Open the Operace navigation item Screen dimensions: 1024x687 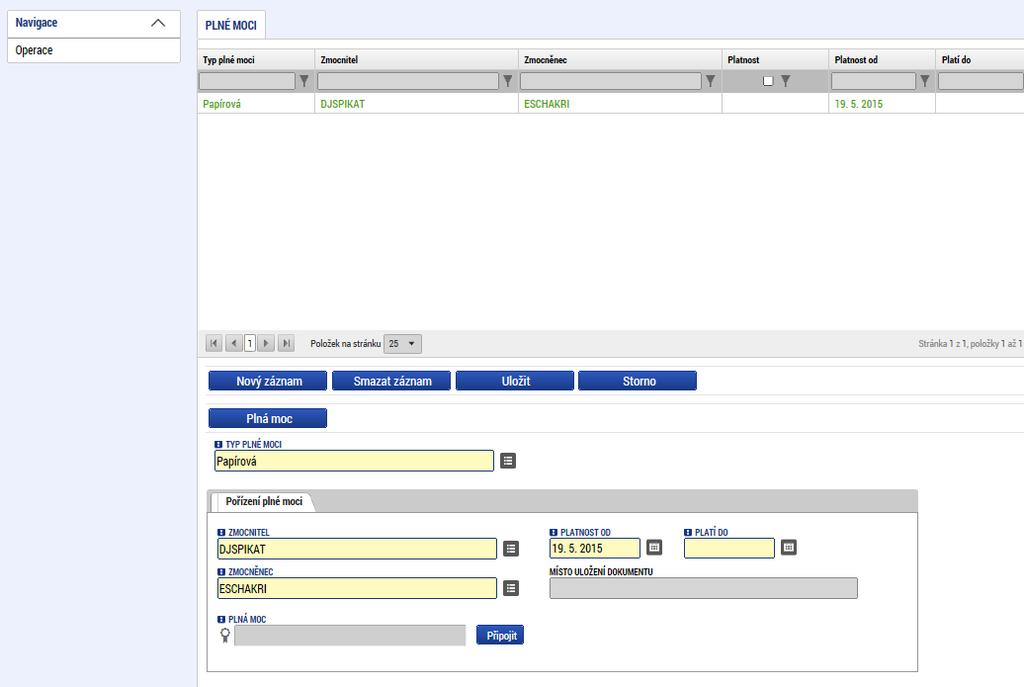click(93, 50)
